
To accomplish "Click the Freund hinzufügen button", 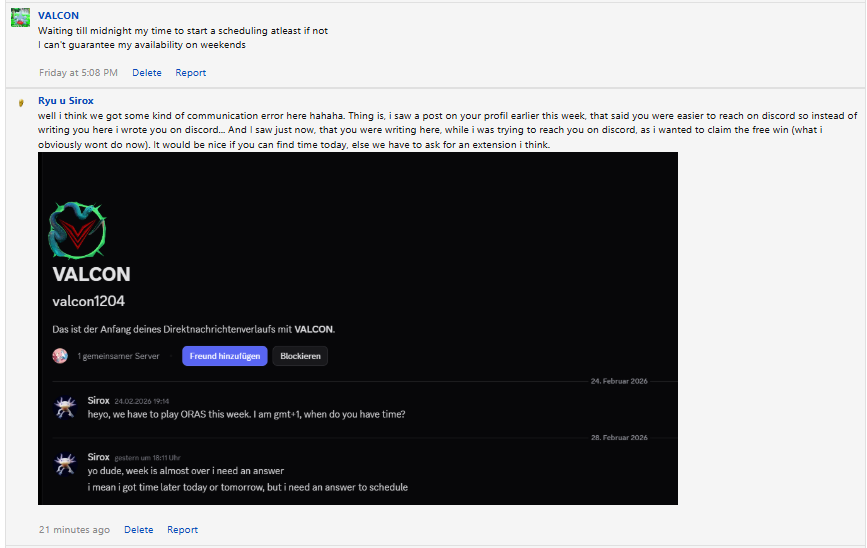I will click(x=224, y=356).
